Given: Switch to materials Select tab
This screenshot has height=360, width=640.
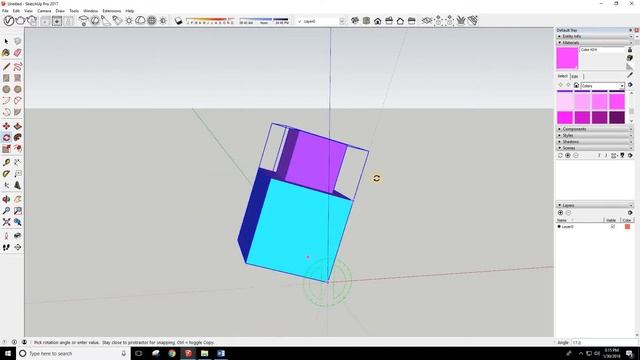Looking at the screenshot, I should point(562,76).
